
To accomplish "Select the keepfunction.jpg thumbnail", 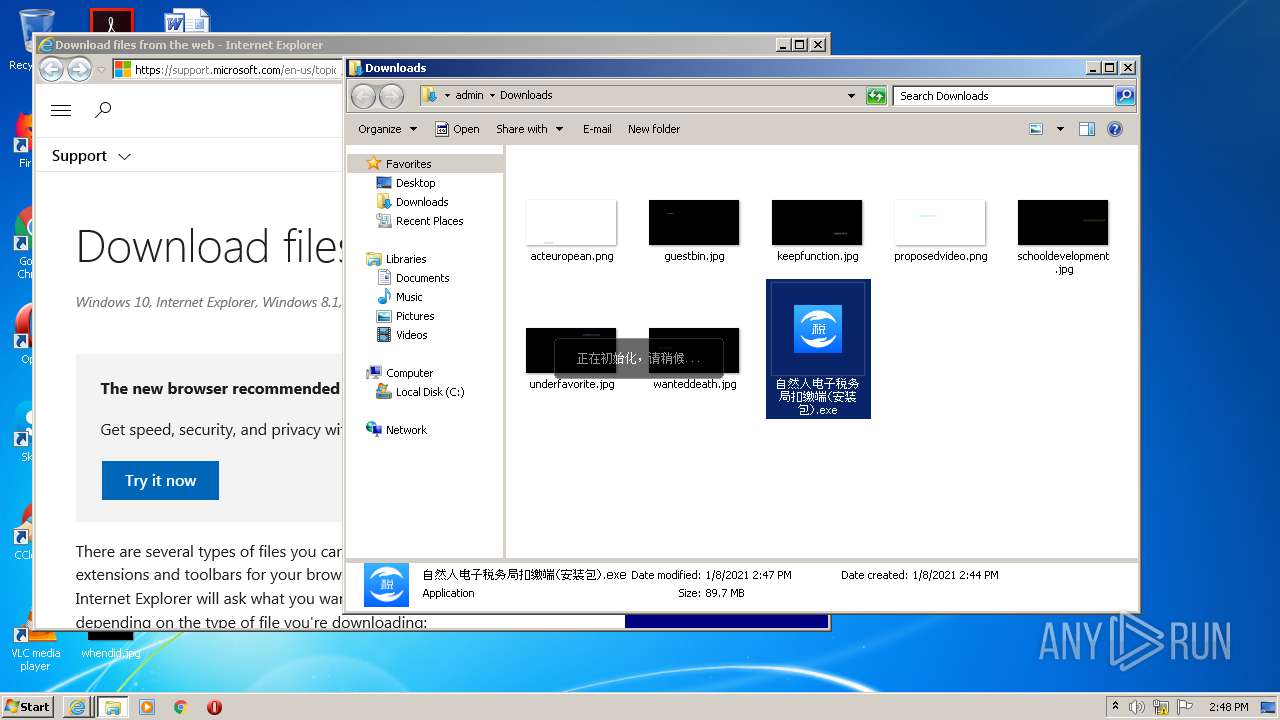I will [817, 223].
